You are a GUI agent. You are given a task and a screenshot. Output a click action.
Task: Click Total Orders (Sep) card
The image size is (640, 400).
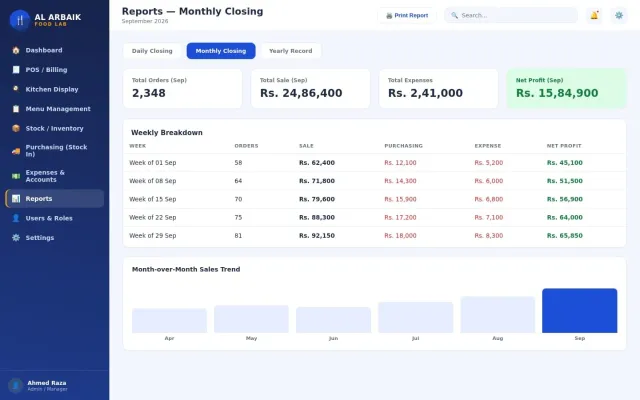pos(182,89)
